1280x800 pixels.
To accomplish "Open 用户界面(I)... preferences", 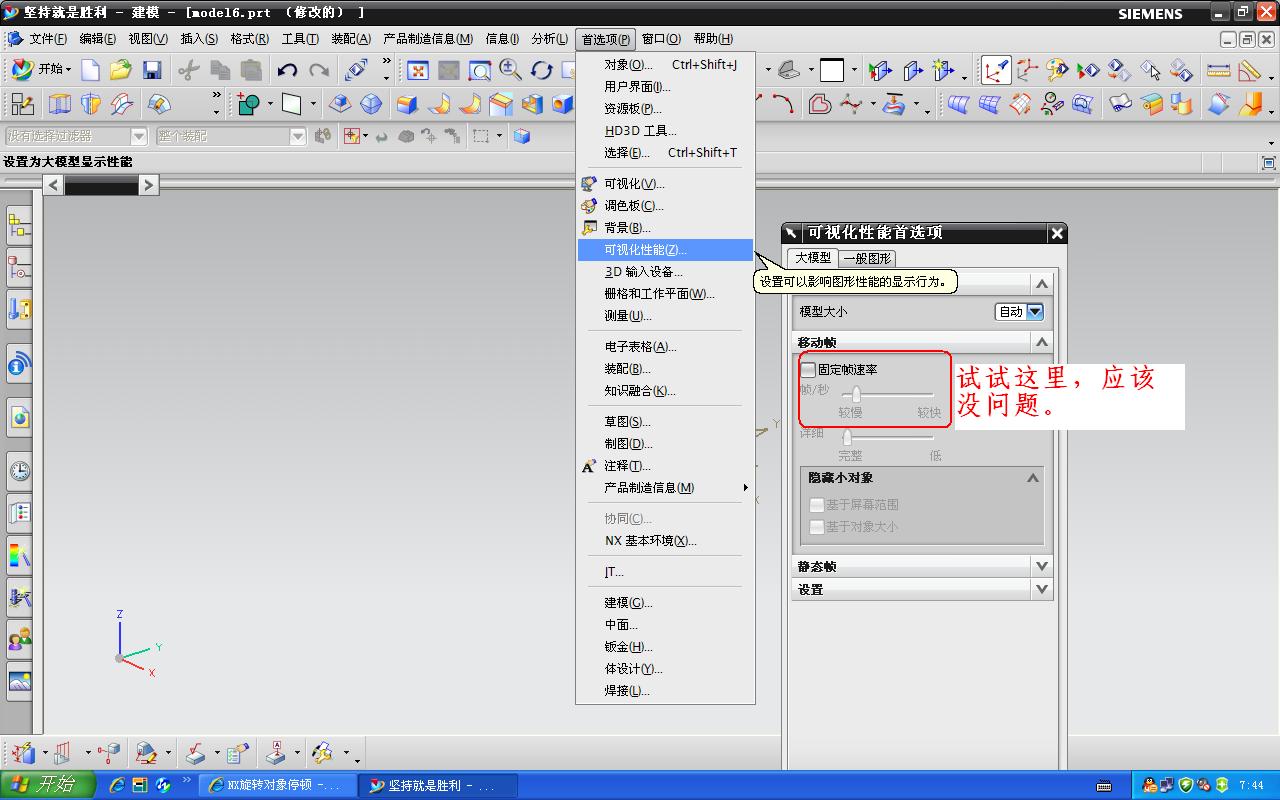I will (x=665, y=87).
